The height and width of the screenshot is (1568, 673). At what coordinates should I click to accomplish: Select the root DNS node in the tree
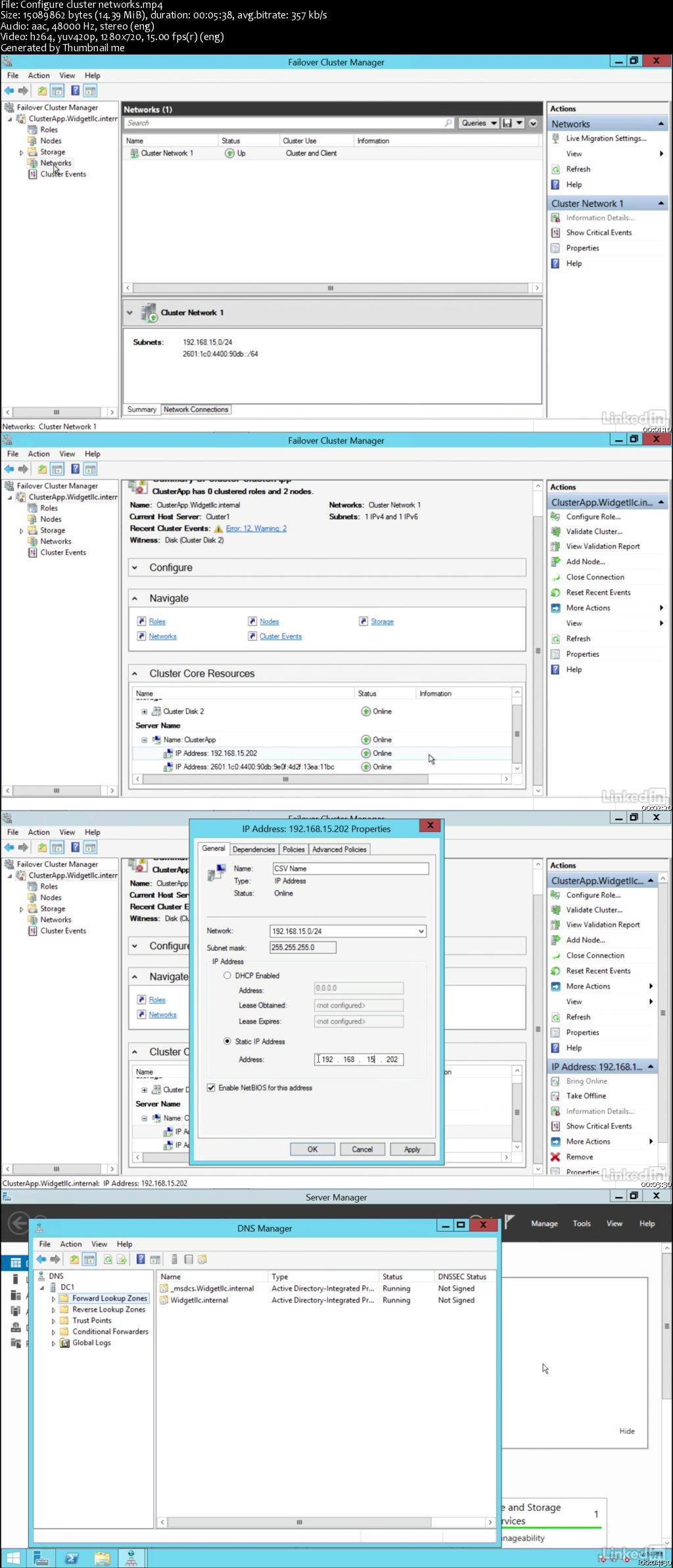(56, 1276)
